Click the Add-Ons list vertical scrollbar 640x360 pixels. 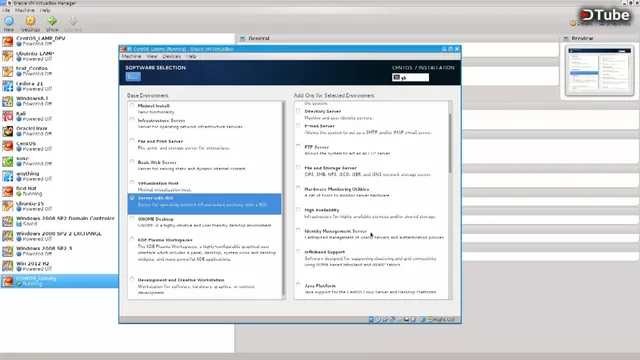[450, 143]
